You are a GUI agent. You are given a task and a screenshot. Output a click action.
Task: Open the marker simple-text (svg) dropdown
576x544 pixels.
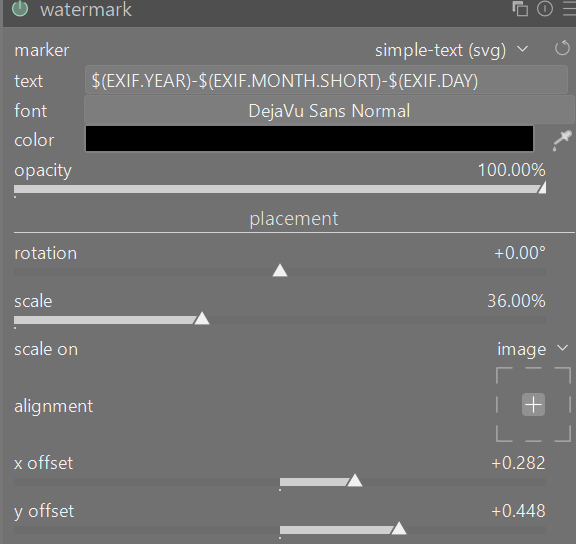[451, 50]
